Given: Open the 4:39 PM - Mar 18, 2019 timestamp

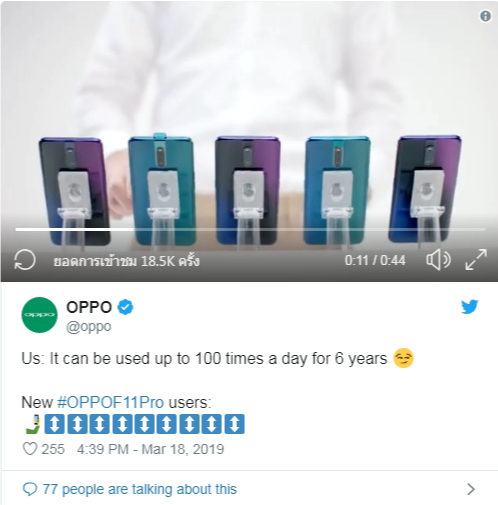Looking at the screenshot, I should tap(151, 449).
